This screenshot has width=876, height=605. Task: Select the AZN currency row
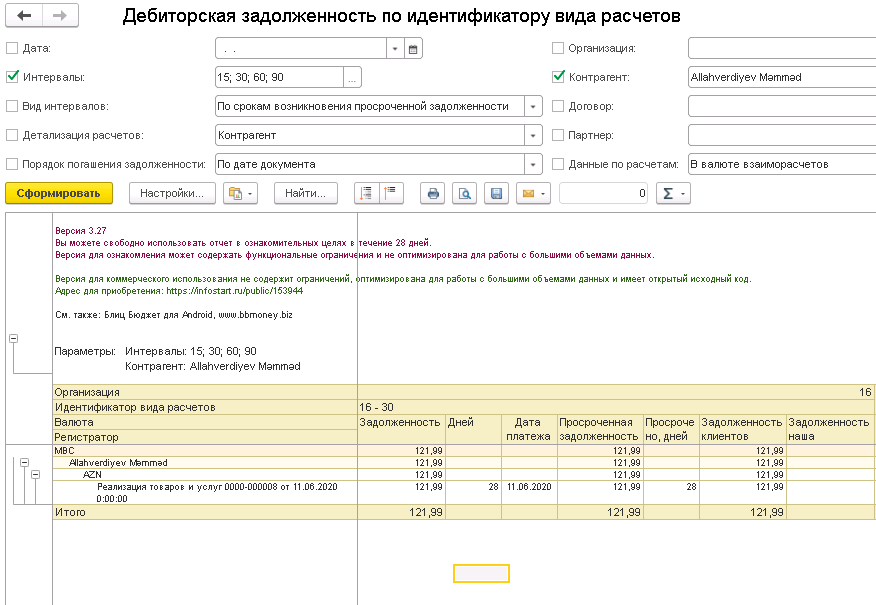[x=205, y=474]
